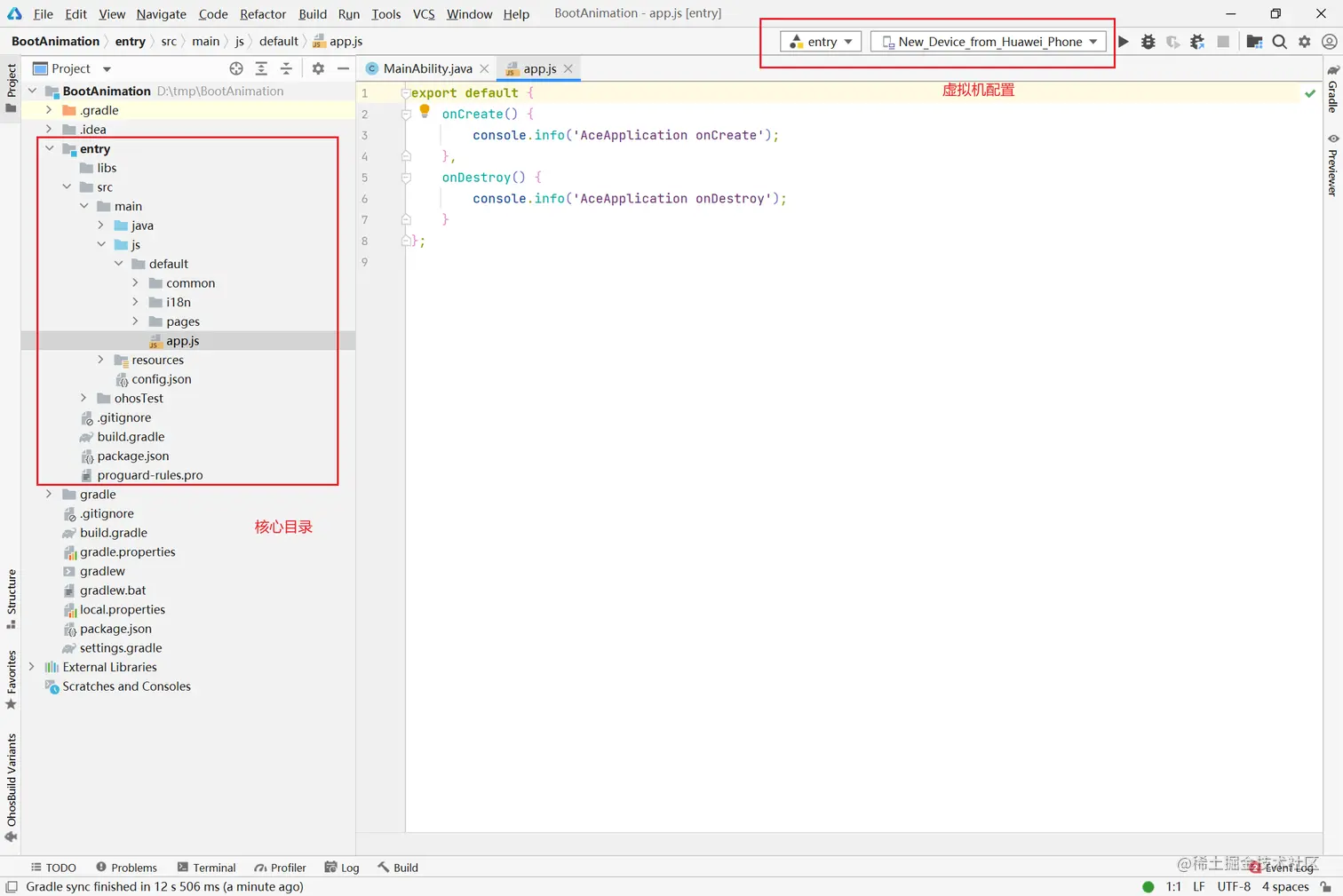Open IDE settings gear icon in top toolbar

(x=1304, y=42)
